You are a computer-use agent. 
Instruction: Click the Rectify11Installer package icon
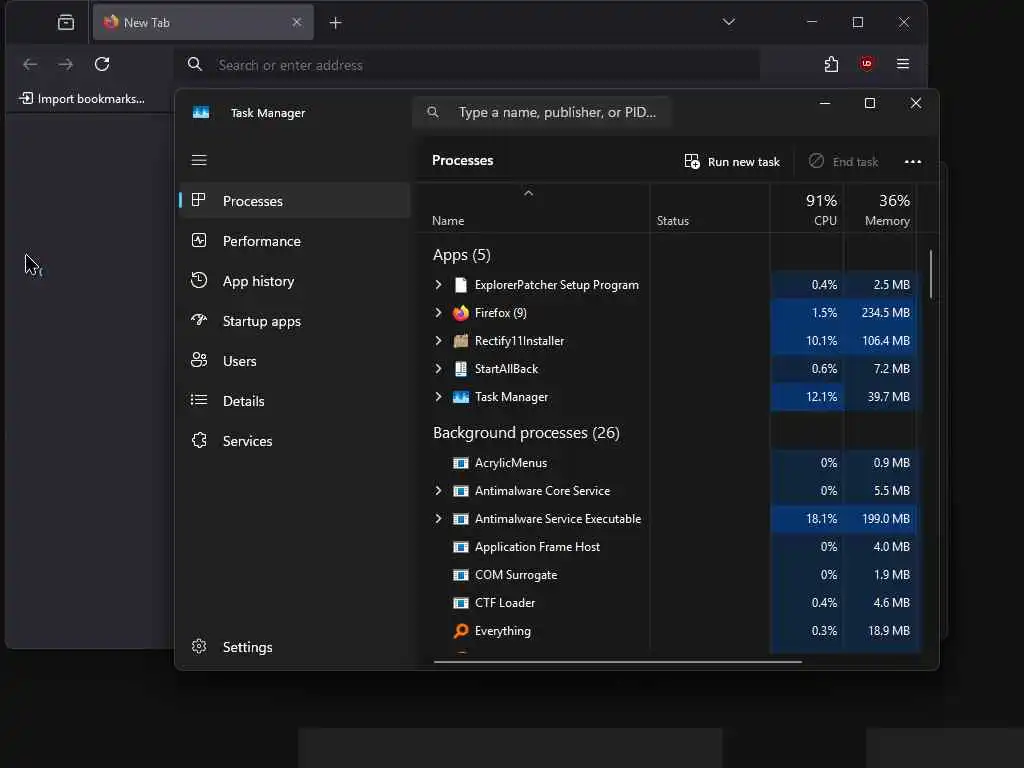pyautogui.click(x=460, y=341)
